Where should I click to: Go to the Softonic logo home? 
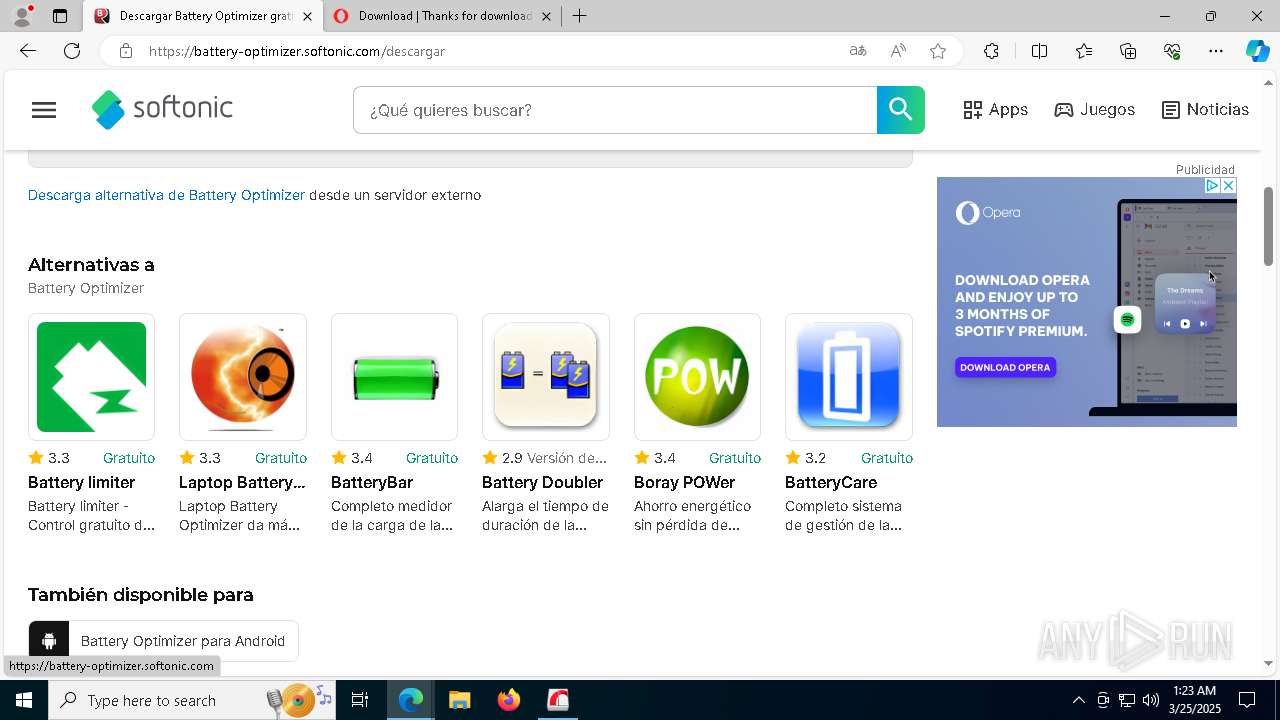pos(162,109)
